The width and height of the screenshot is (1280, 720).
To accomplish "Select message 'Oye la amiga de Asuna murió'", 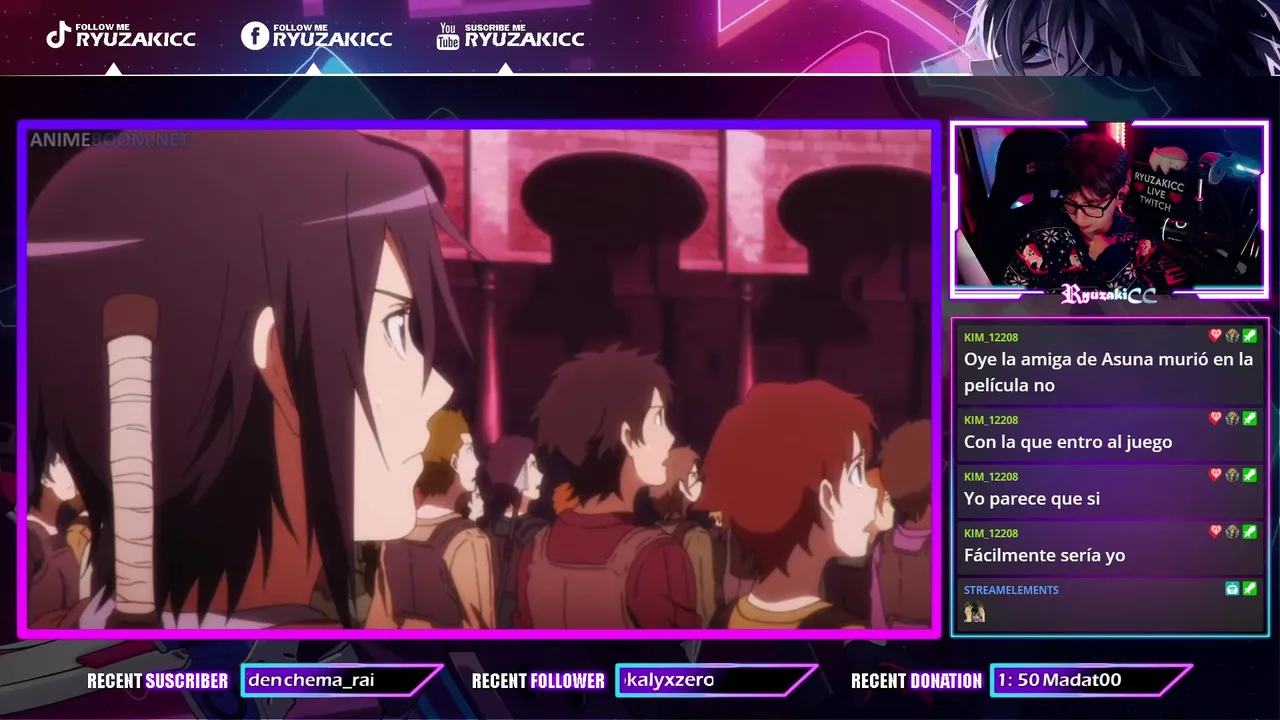I will pos(1108,372).
